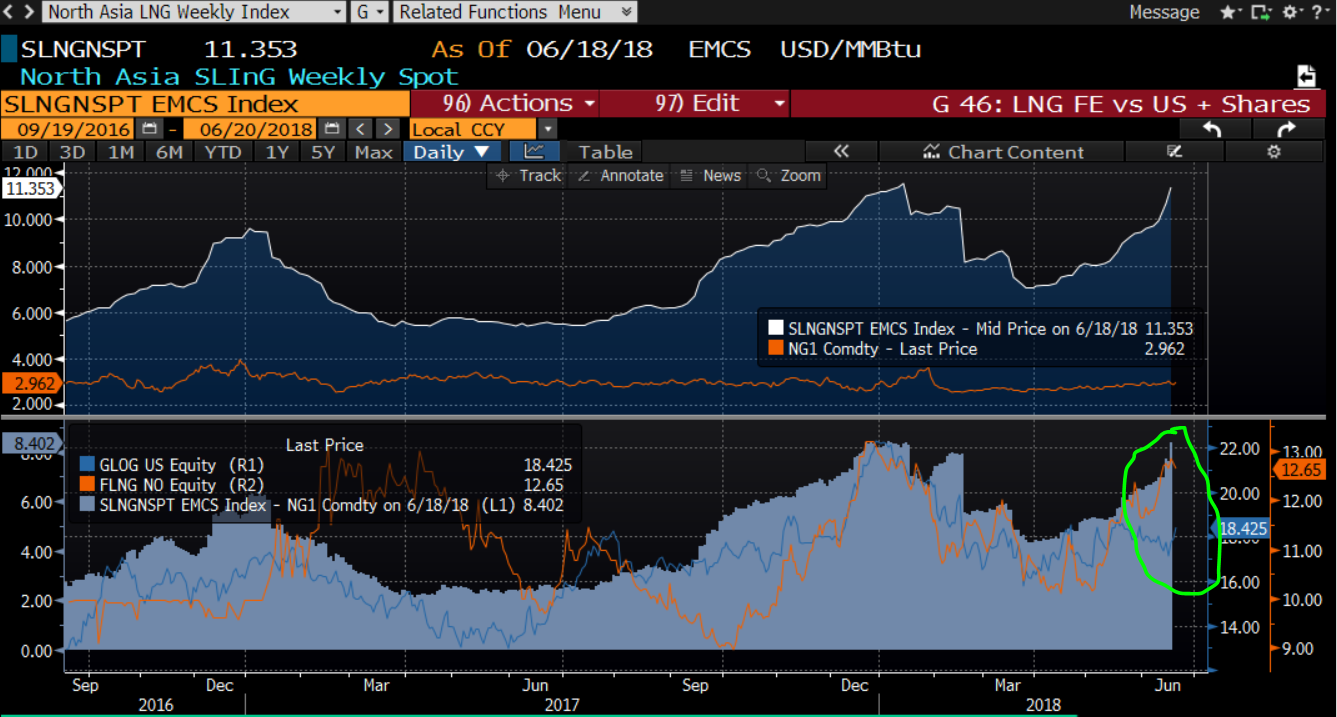The height and width of the screenshot is (717, 1337).
Task: Toggle News on the chart
Action: pos(711,175)
